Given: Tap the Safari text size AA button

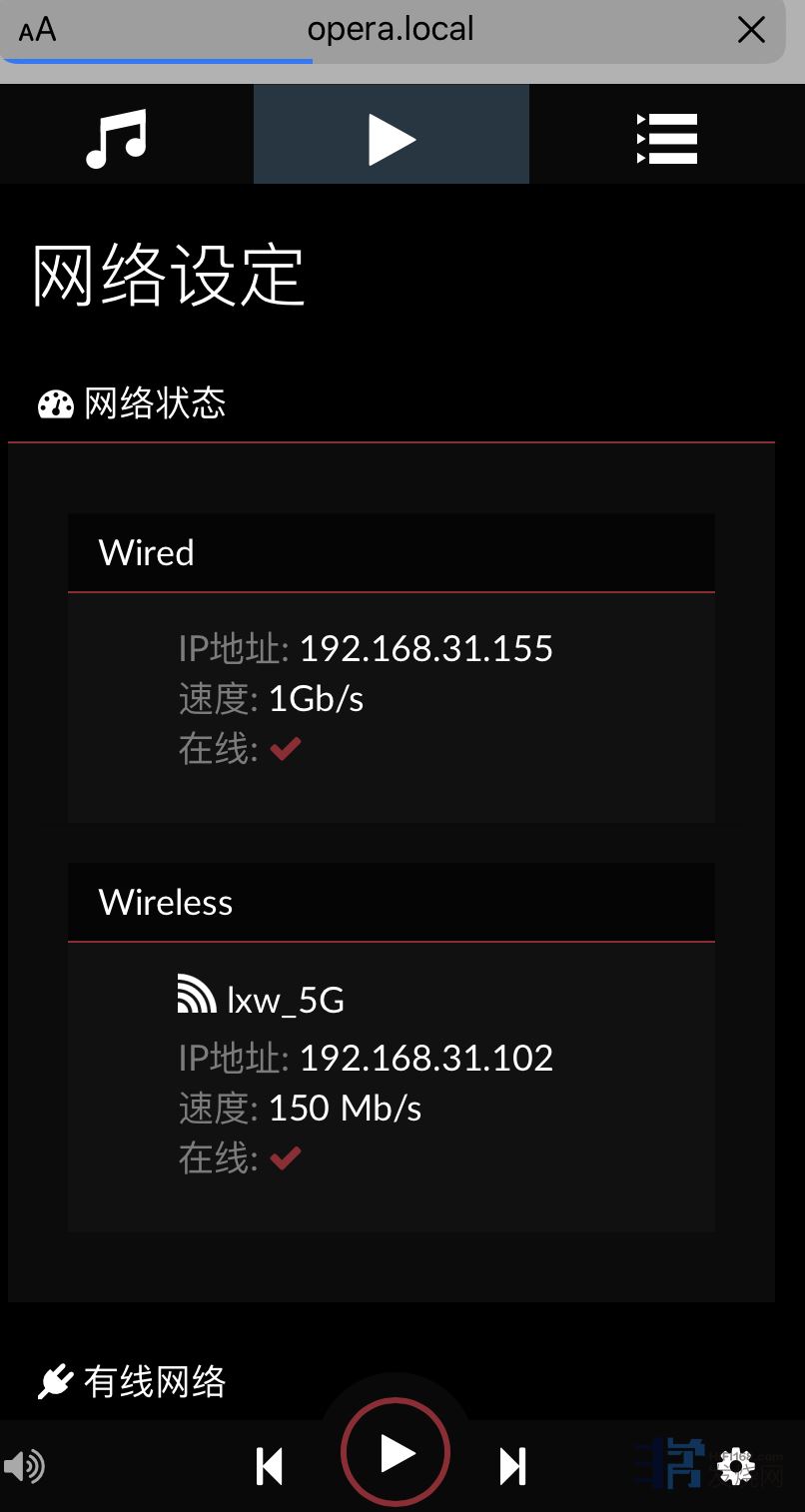Looking at the screenshot, I should pyautogui.click(x=38, y=30).
